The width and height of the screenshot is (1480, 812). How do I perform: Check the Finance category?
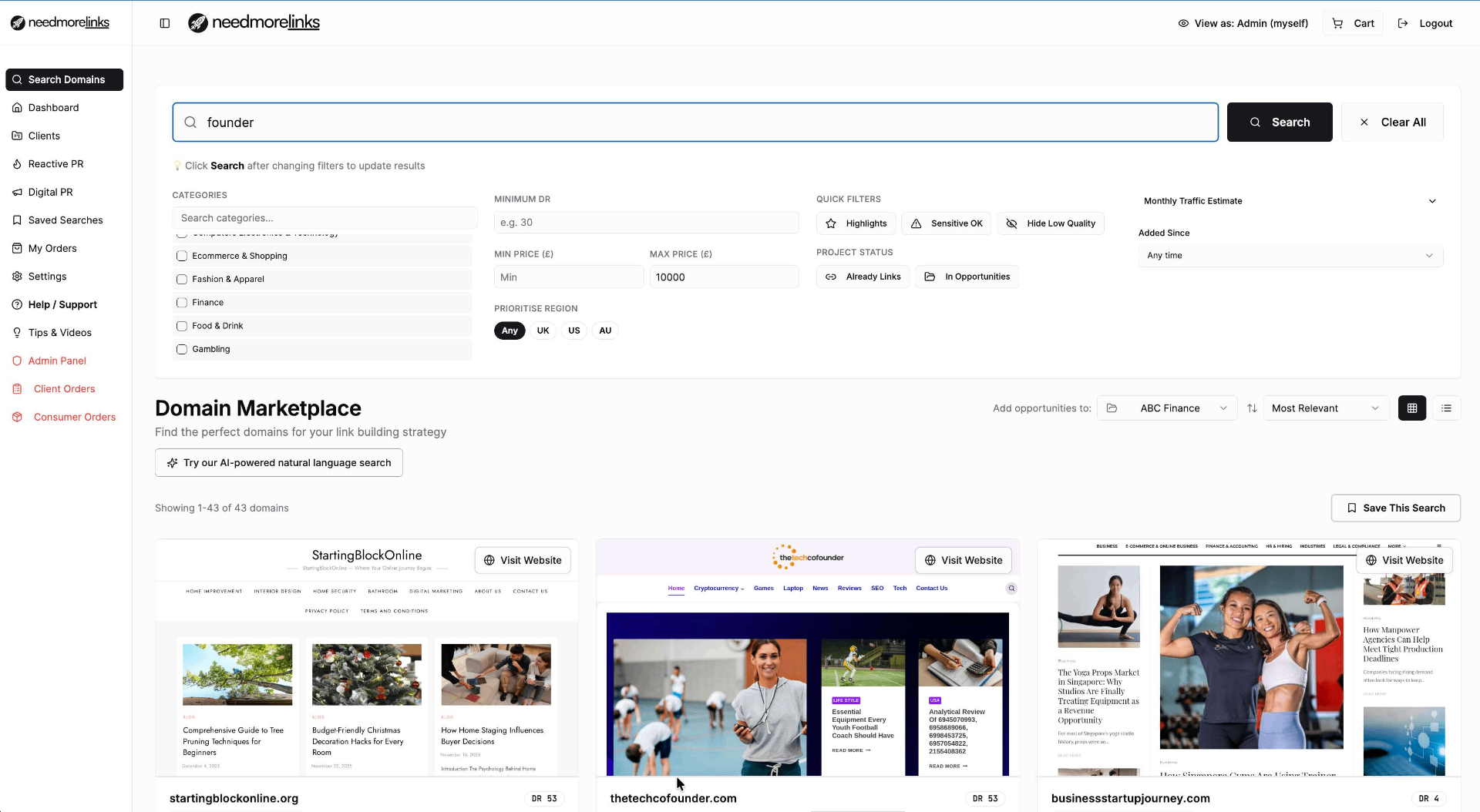pos(182,303)
